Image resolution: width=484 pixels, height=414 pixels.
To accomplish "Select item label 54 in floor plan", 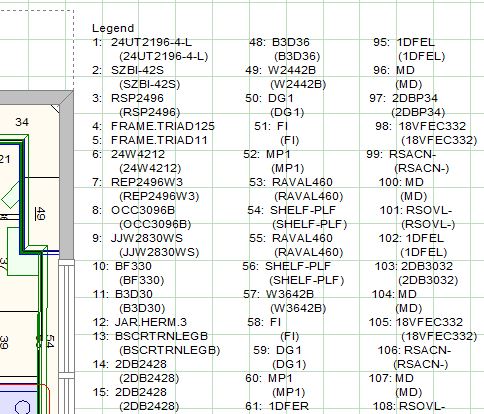I will pyautogui.click(x=49, y=341).
